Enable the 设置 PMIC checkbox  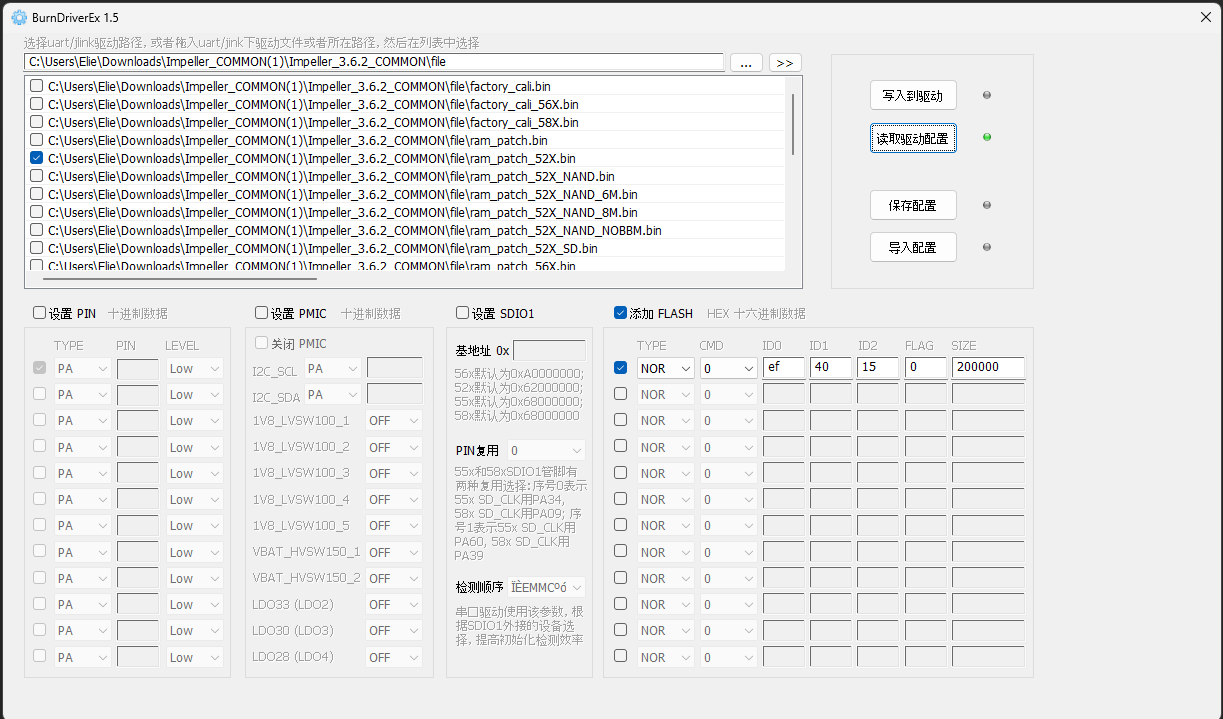pyautogui.click(x=262, y=313)
